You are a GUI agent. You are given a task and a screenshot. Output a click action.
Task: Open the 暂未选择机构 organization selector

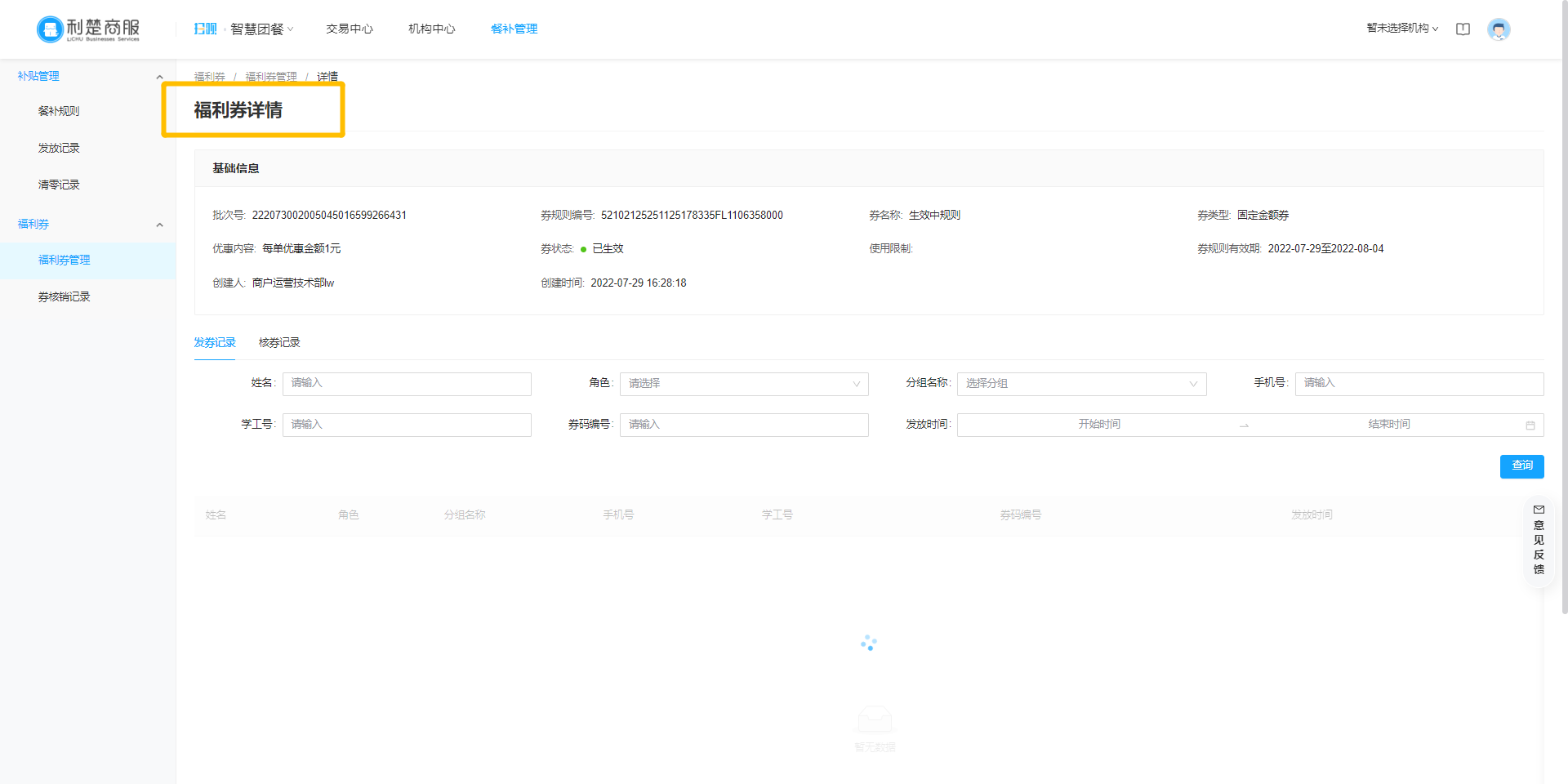[1402, 29]
